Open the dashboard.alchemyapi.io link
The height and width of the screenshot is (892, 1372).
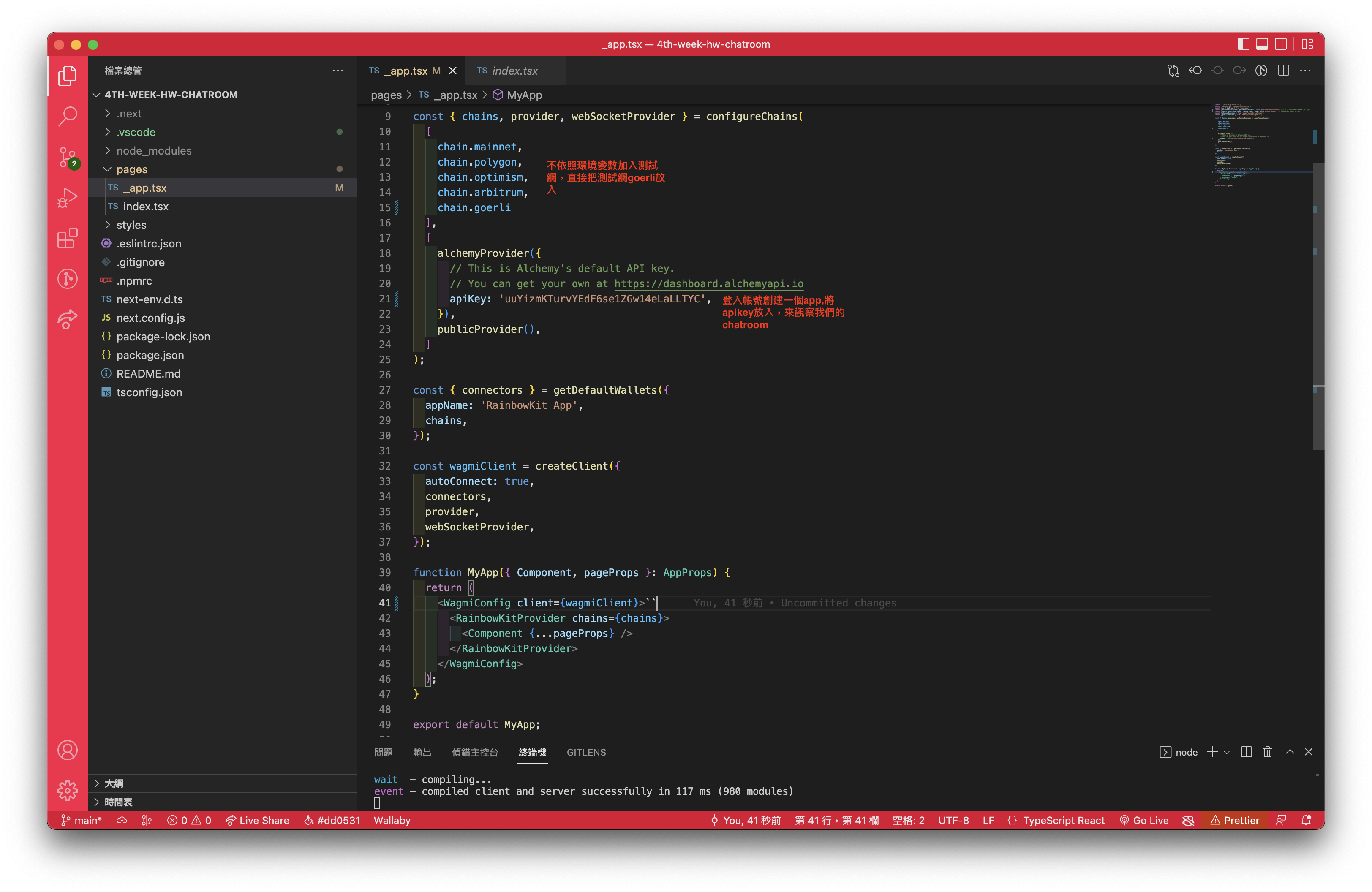(x=708, y=283)
